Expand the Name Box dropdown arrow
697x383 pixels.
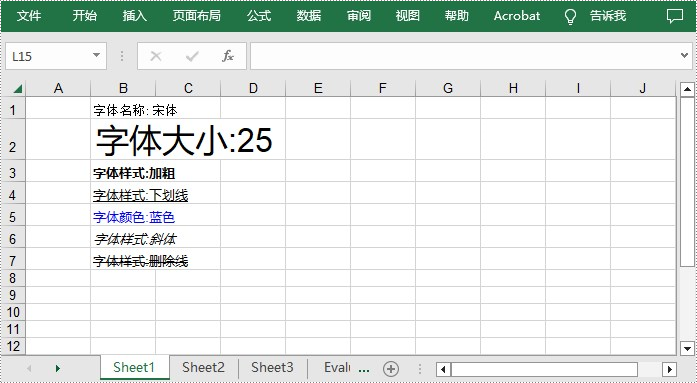(96, 56)
